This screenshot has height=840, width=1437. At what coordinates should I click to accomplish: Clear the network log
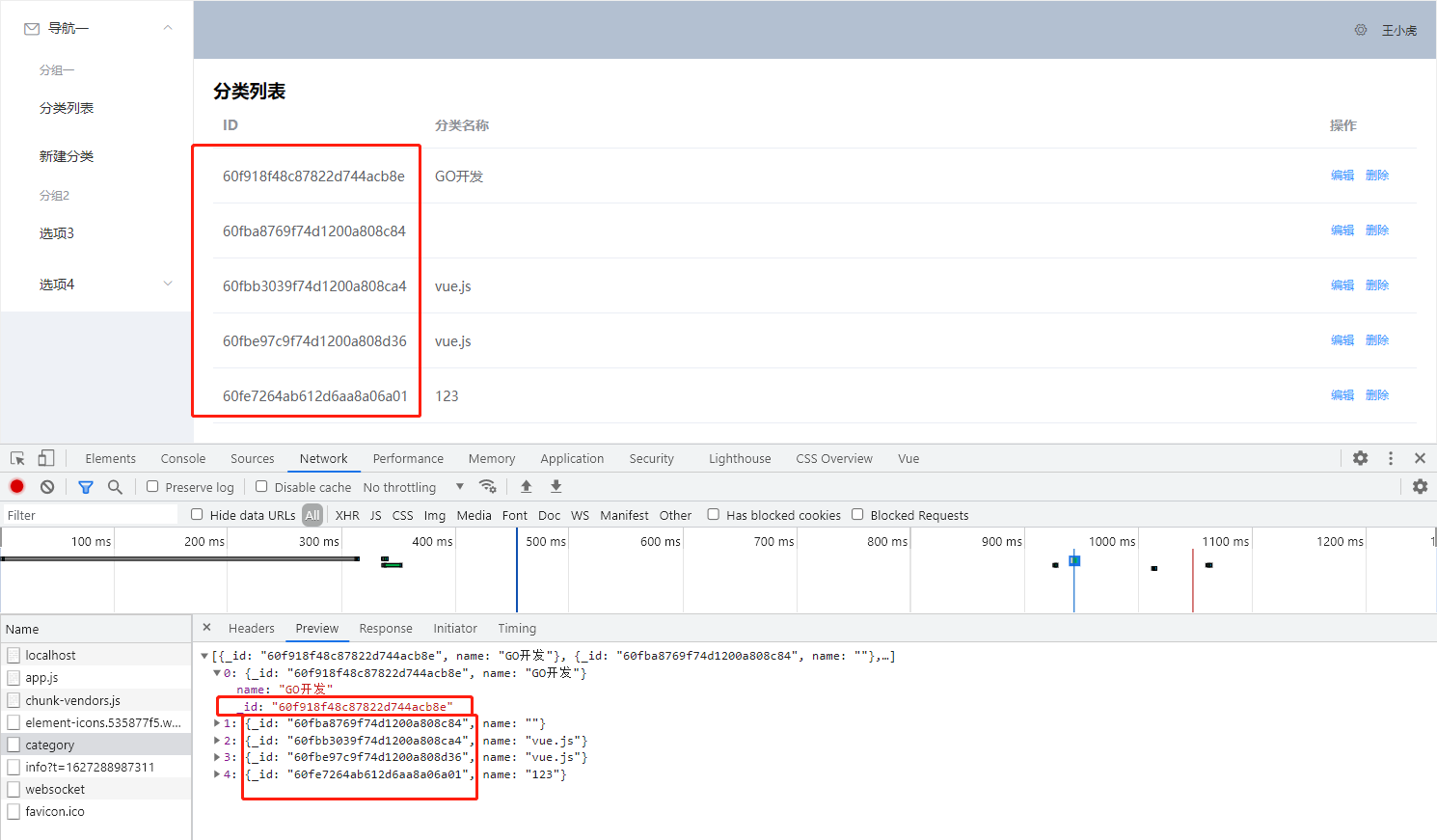coord(47,487)
